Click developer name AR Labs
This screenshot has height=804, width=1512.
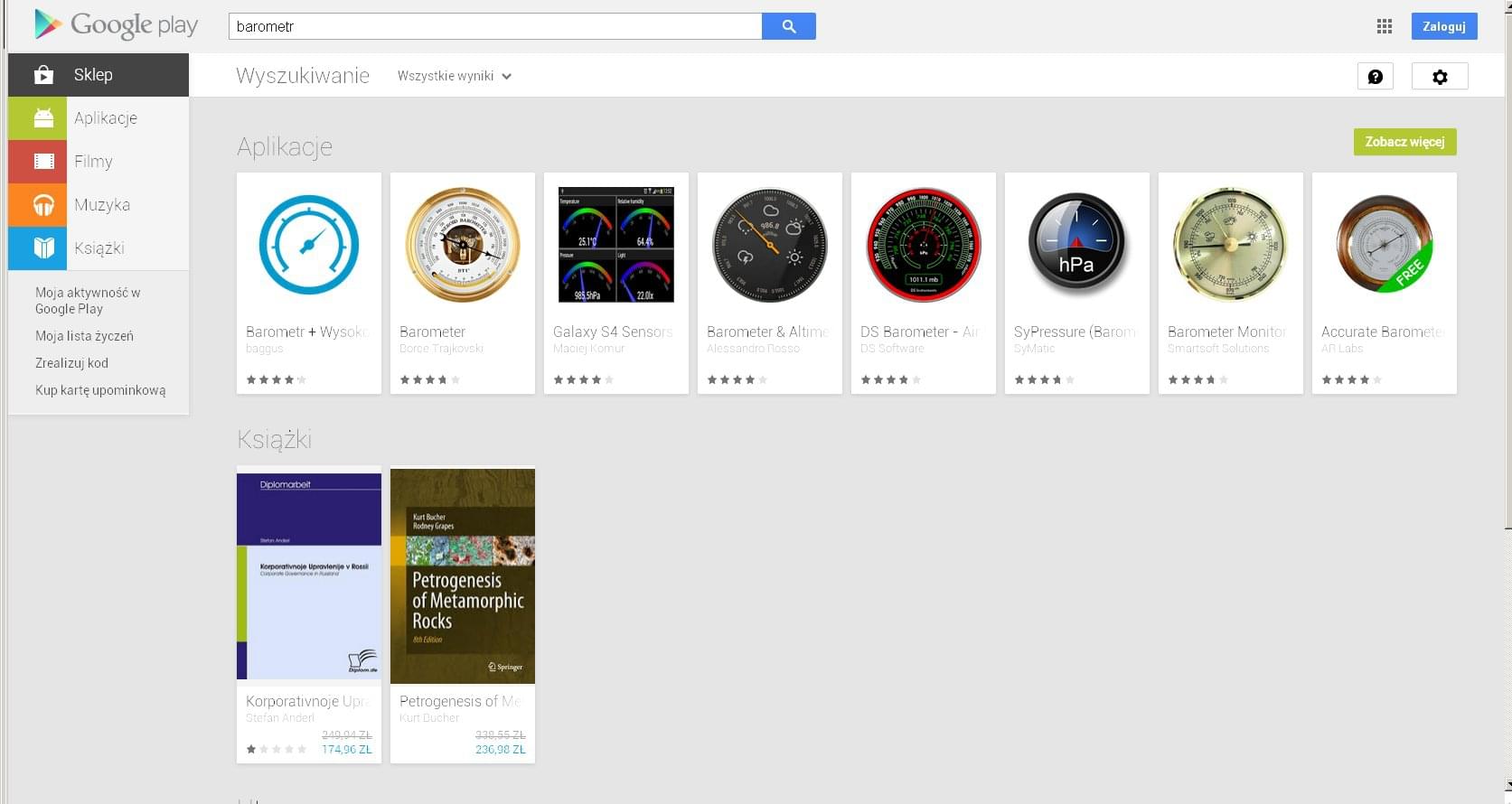1342,349
